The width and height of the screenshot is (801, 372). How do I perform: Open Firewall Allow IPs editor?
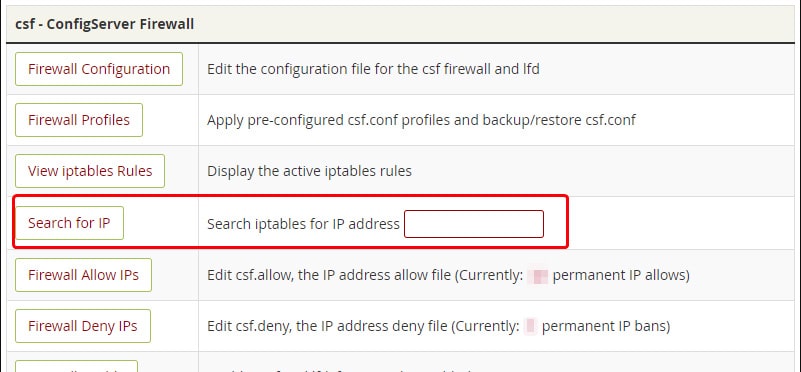tap(83, 275)
